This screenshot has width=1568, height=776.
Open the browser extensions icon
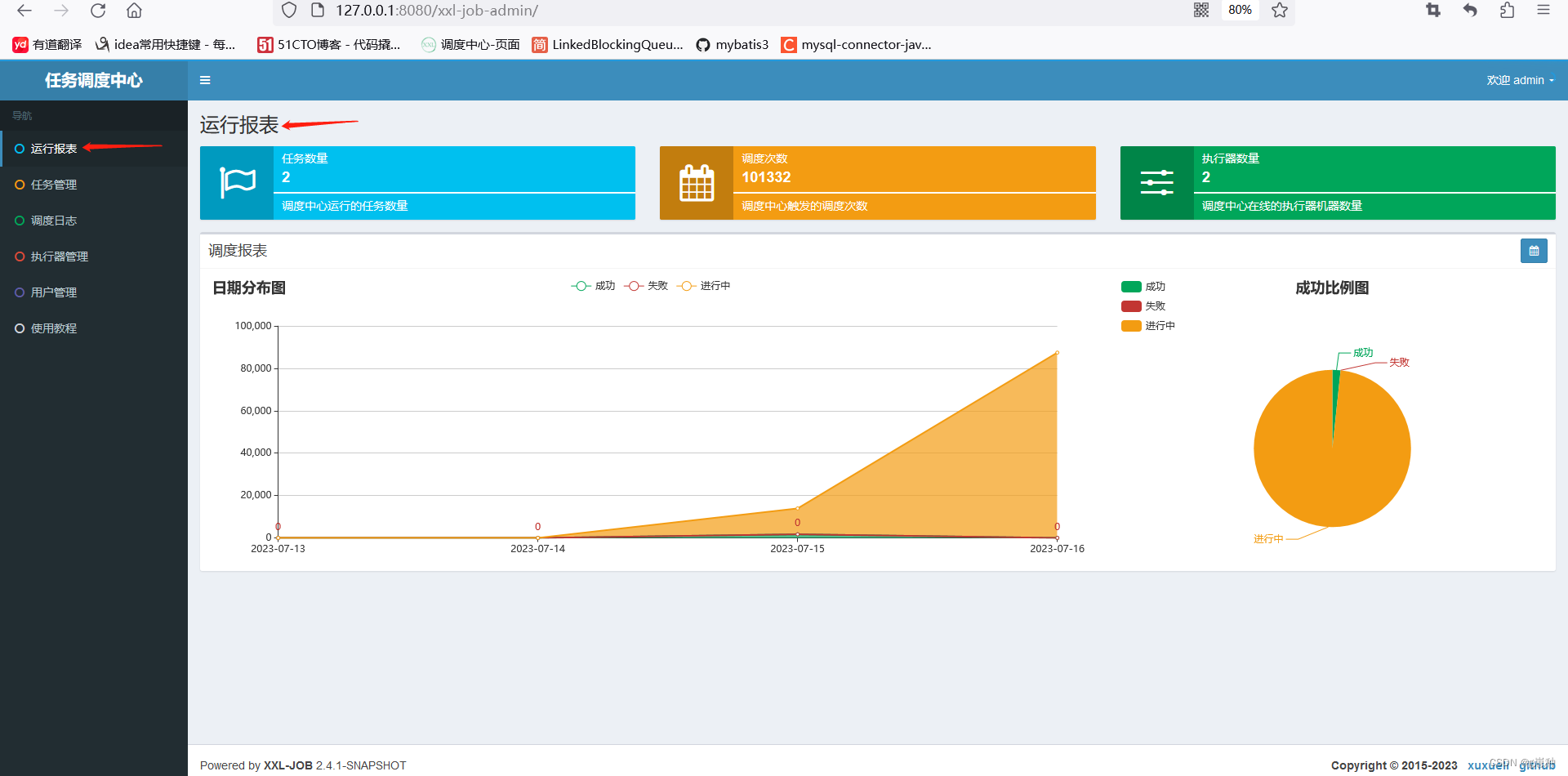point(1507,10)
